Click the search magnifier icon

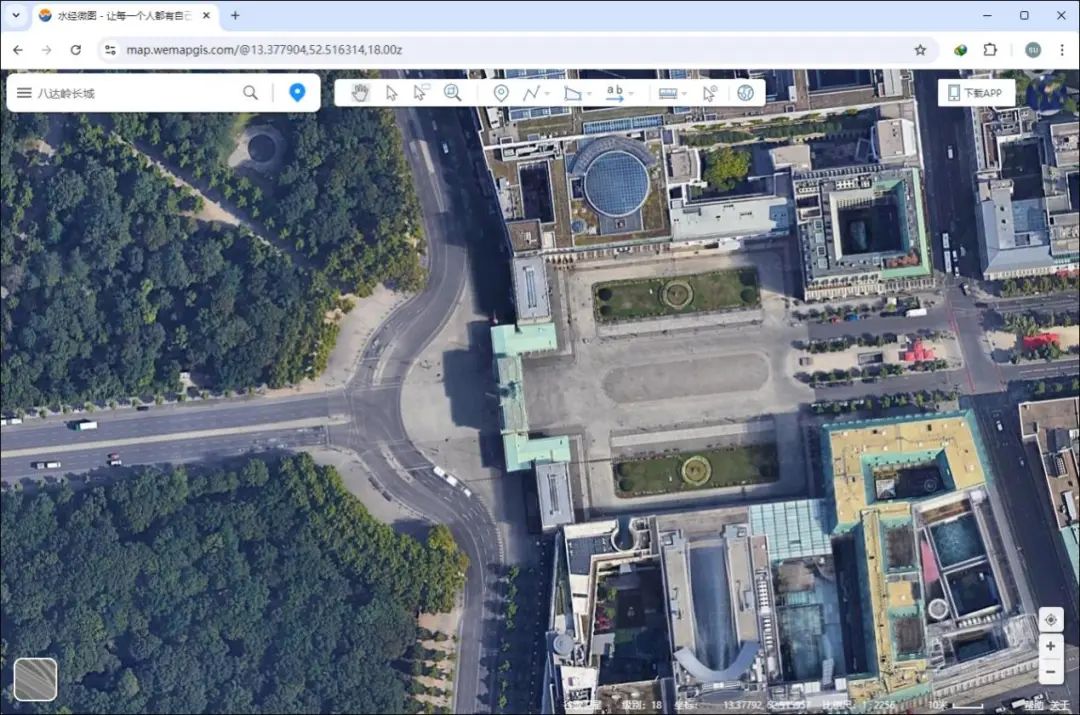[x=250, y=92]
